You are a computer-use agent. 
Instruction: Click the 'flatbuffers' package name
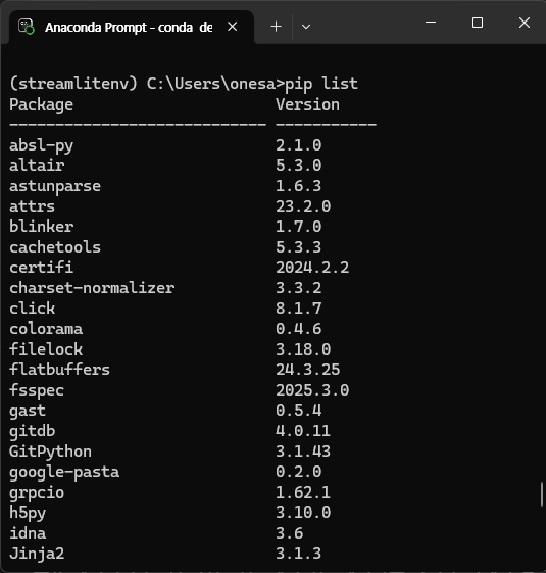(59, 369)
